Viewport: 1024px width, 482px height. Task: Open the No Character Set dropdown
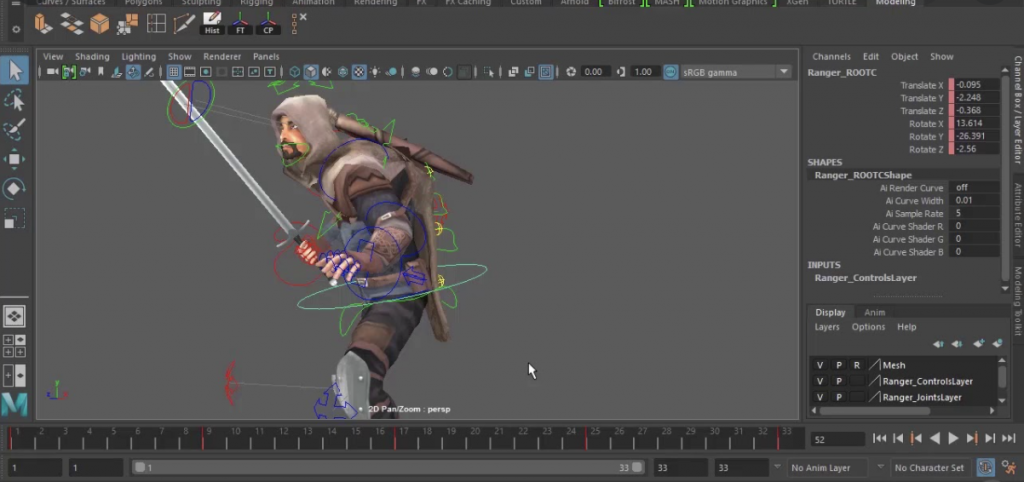tap(929, 468)
